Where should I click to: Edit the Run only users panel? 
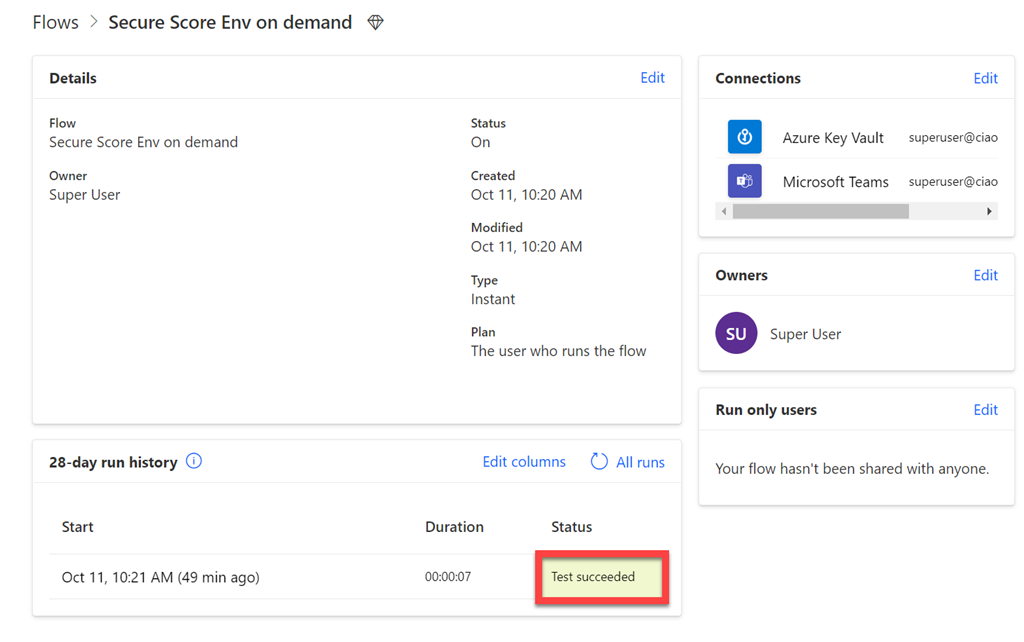(x=985, y=410)
